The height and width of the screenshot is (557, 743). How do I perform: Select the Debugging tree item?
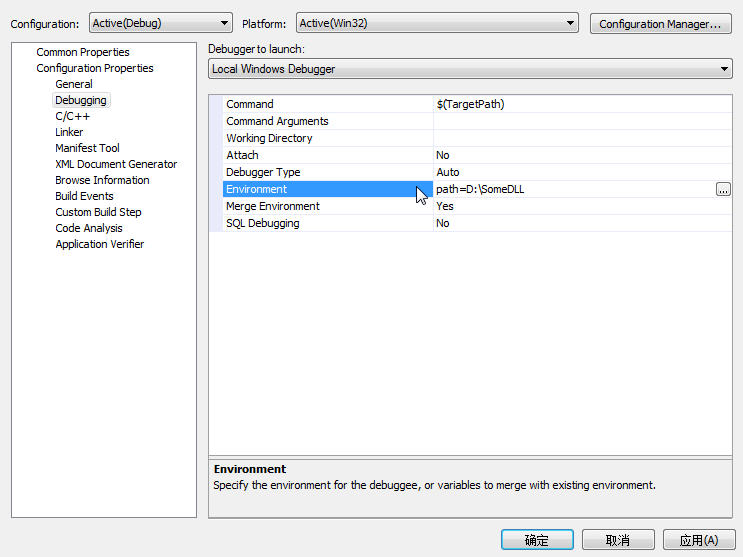tap(81, 100)
